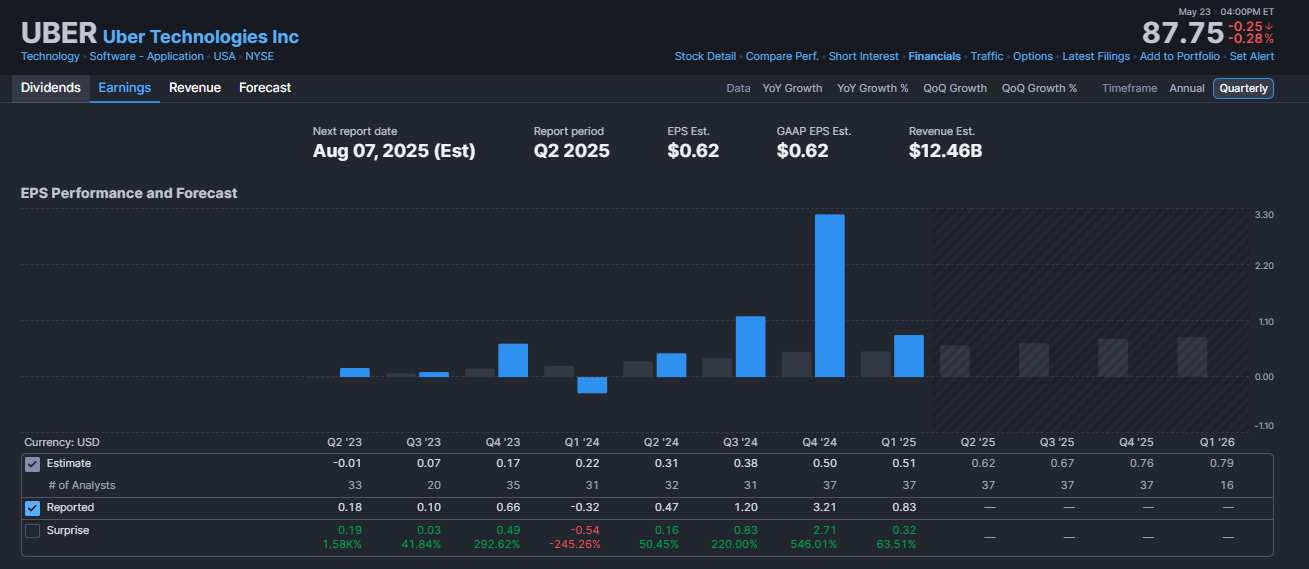The width and height of the screenshot is (1309, 569).
Task: Click the NYSE exchange link
Action: [x=260, y=56]
